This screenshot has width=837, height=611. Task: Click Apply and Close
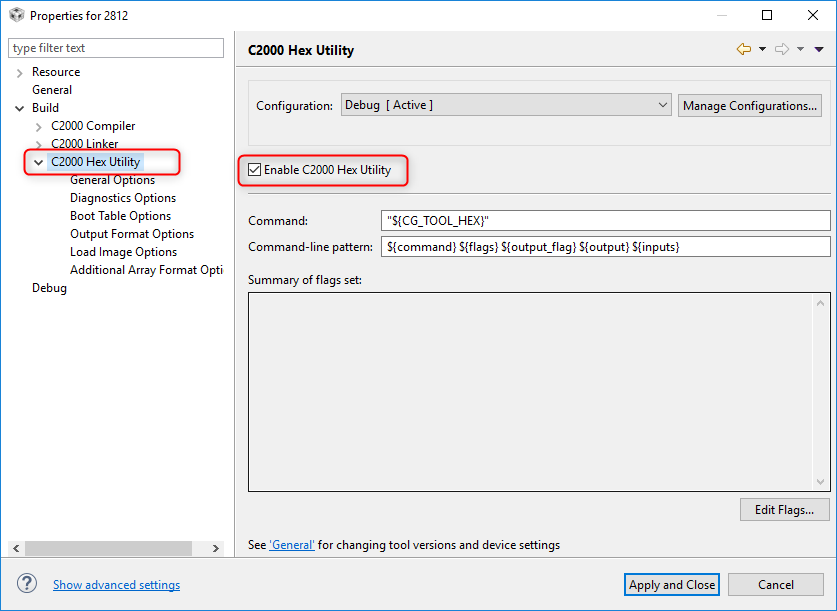[671, 584]
